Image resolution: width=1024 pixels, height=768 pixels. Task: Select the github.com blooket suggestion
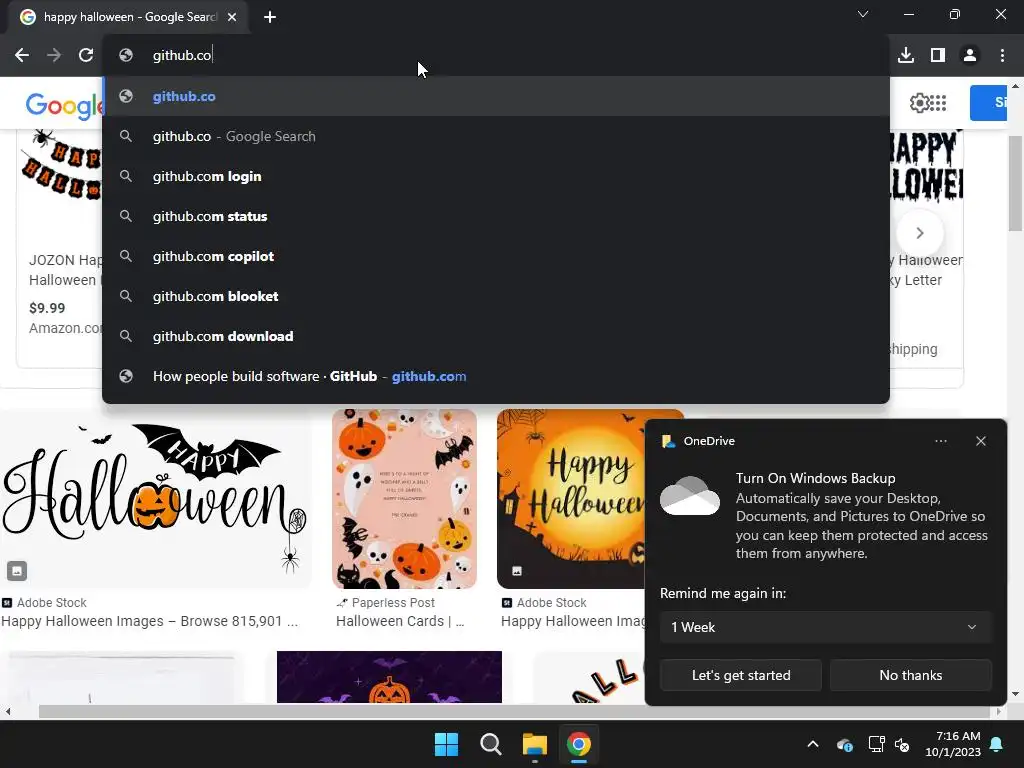tap(496, 296)
